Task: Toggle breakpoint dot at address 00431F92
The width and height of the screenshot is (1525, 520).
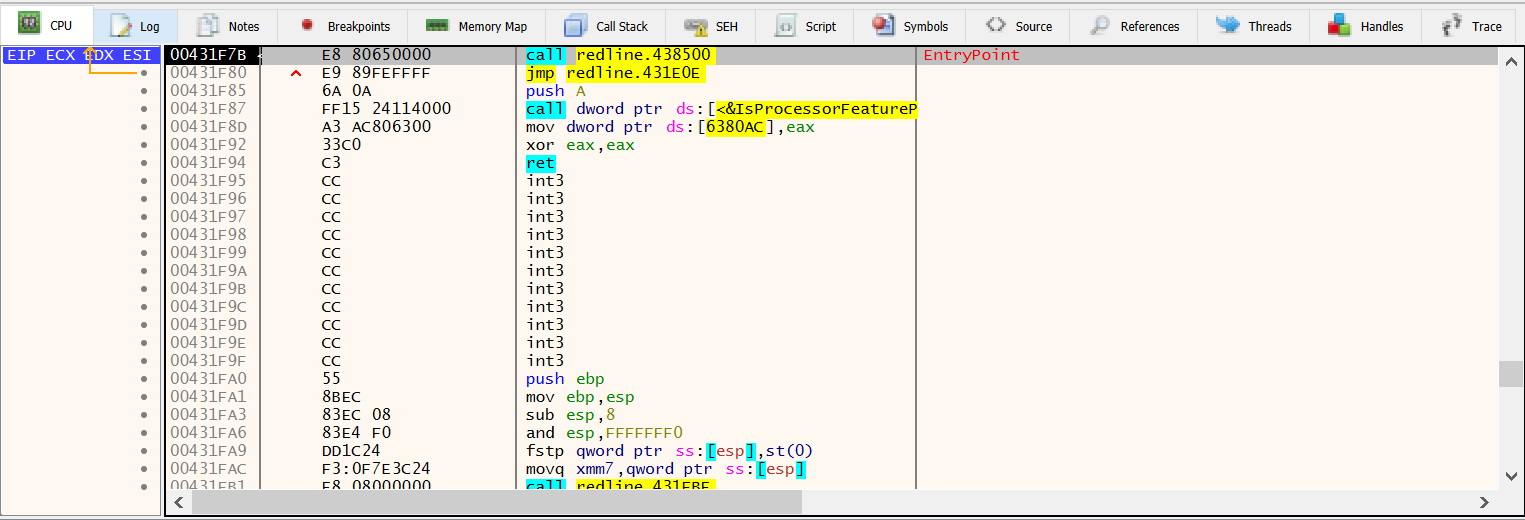Action: click(x=145, y=145)
